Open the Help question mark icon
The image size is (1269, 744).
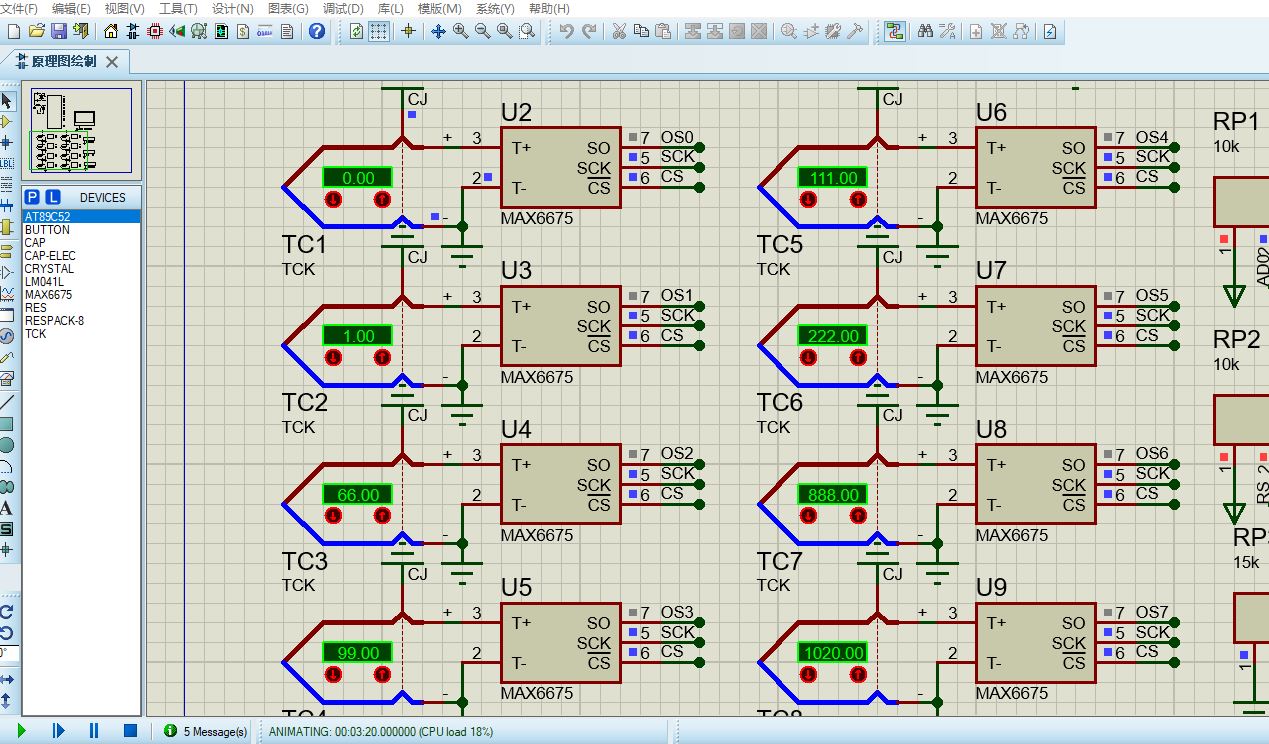point(317,31)
